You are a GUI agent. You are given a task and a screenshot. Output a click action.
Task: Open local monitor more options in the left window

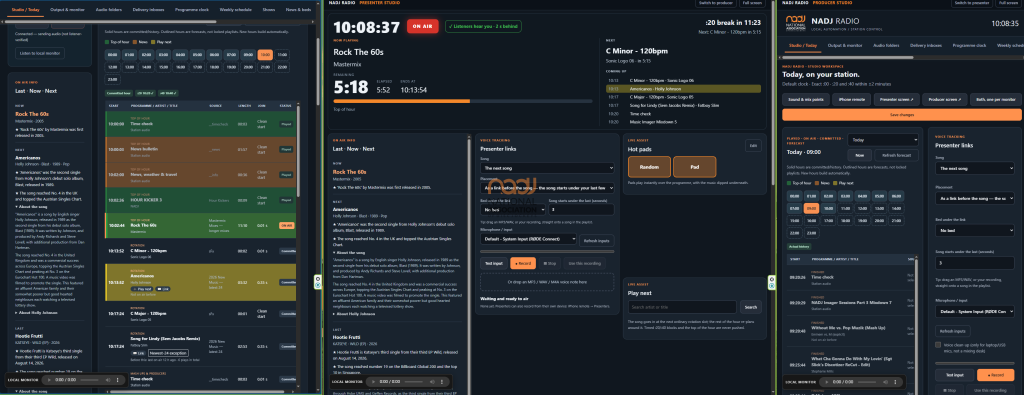coord(117,379)
